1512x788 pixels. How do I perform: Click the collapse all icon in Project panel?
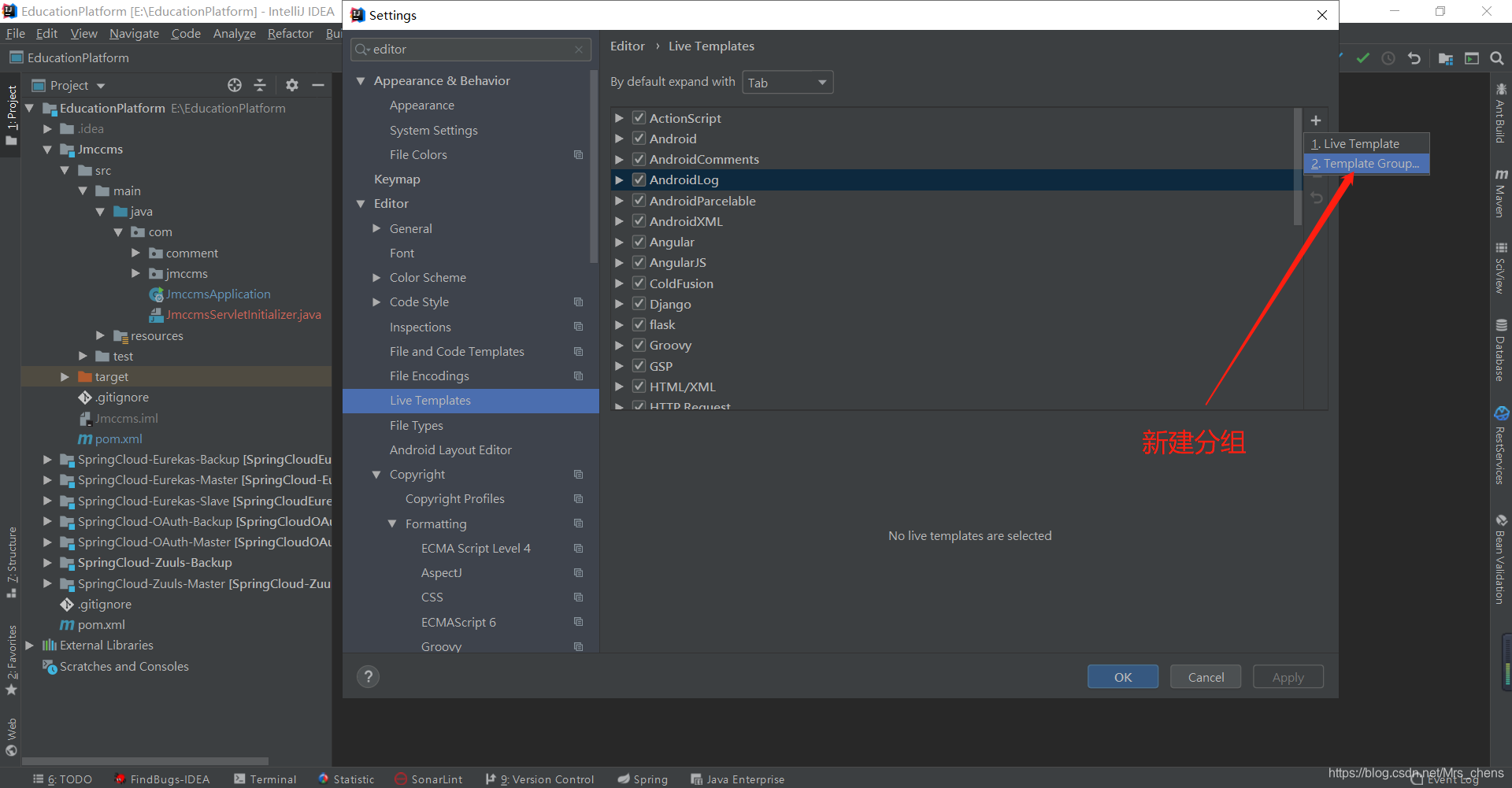[x=260, y=85]
